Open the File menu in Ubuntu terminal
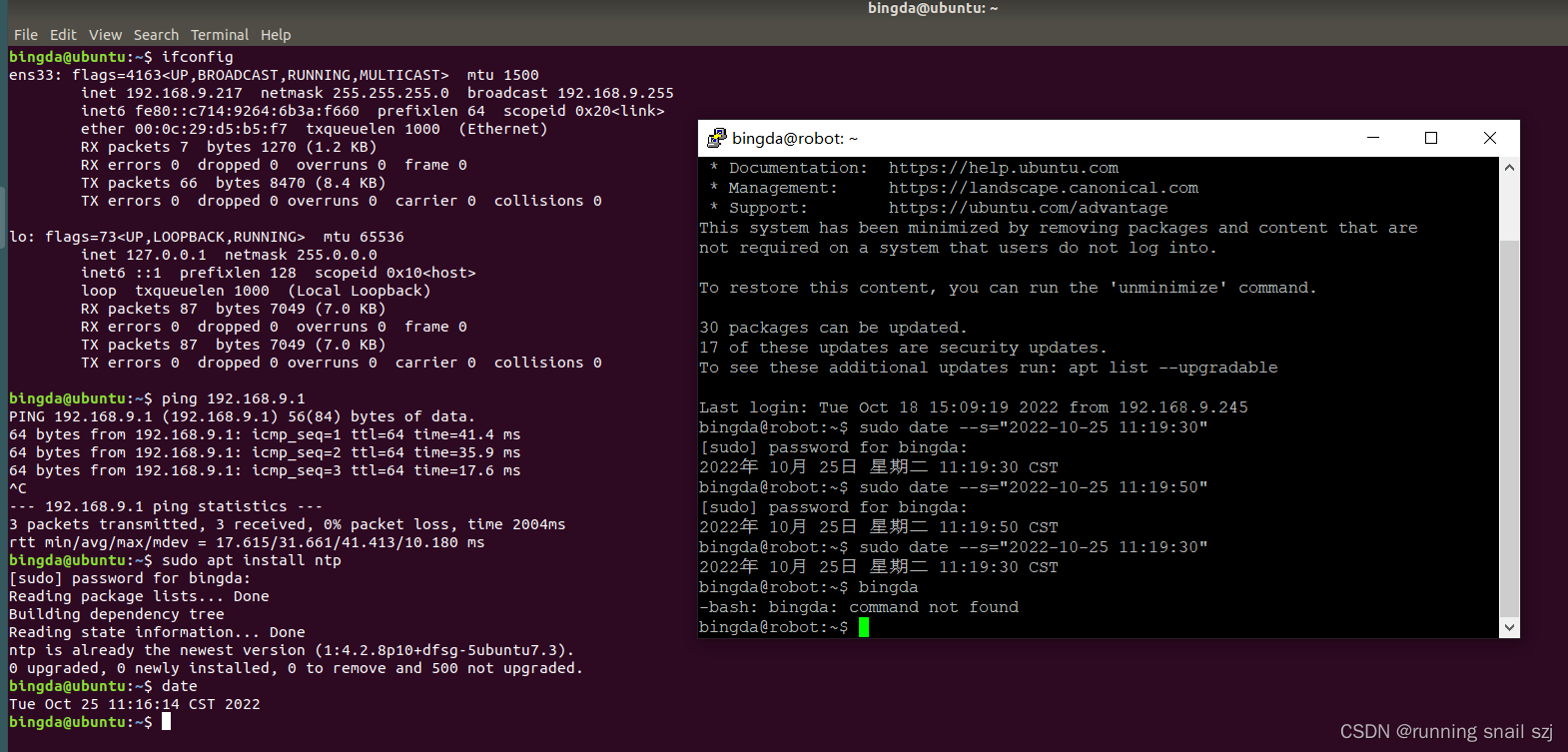Image resolution: width=1568 pixels, height=752 pixels. pos(26,35)
